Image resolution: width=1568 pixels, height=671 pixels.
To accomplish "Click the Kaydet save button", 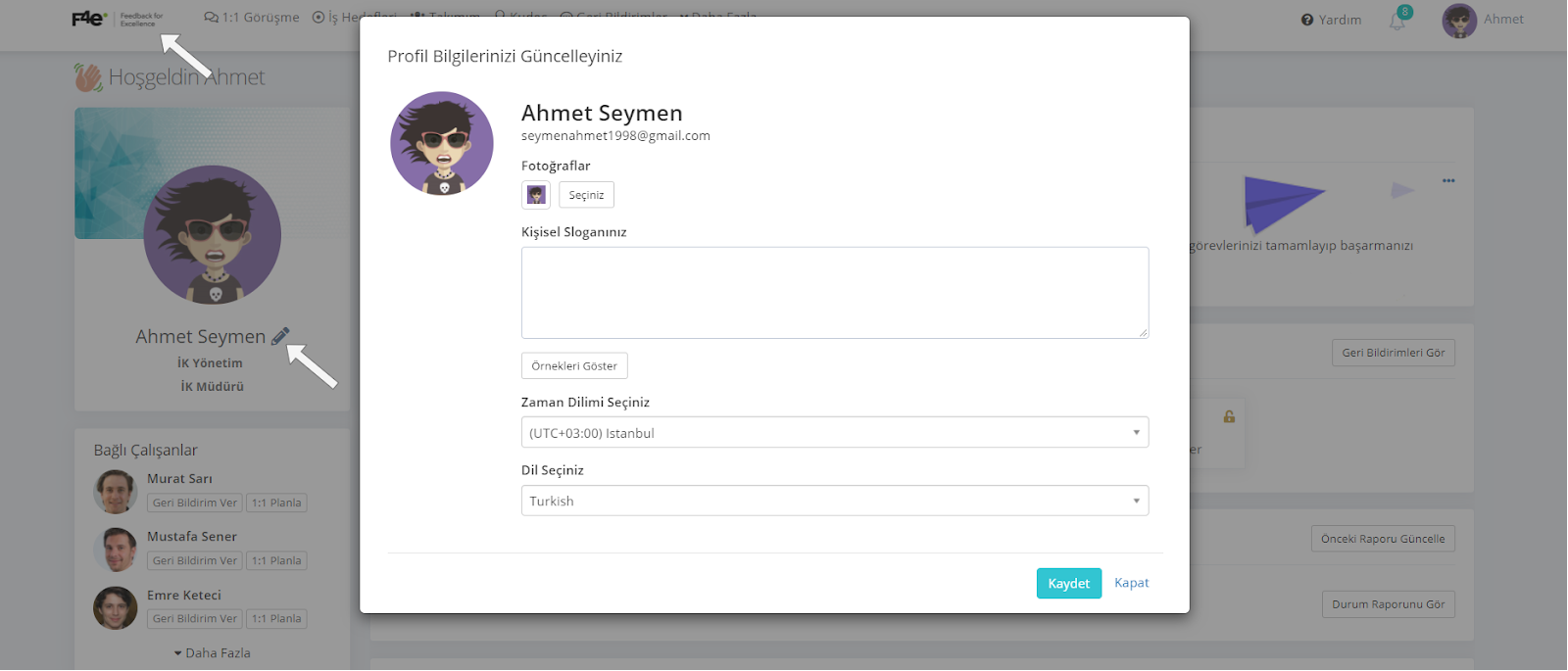I will [1068, 584].
